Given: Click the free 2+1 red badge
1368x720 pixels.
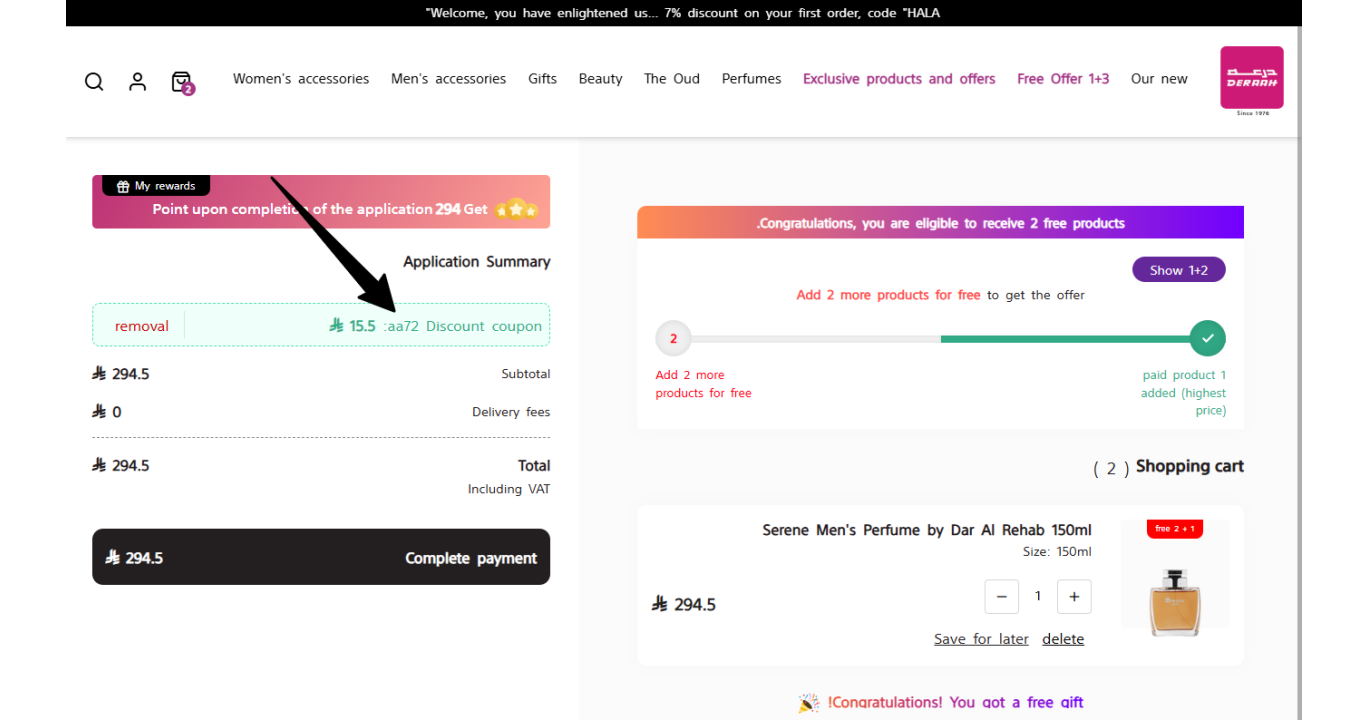Looking at the screenshot, I should click(1174, 528).
